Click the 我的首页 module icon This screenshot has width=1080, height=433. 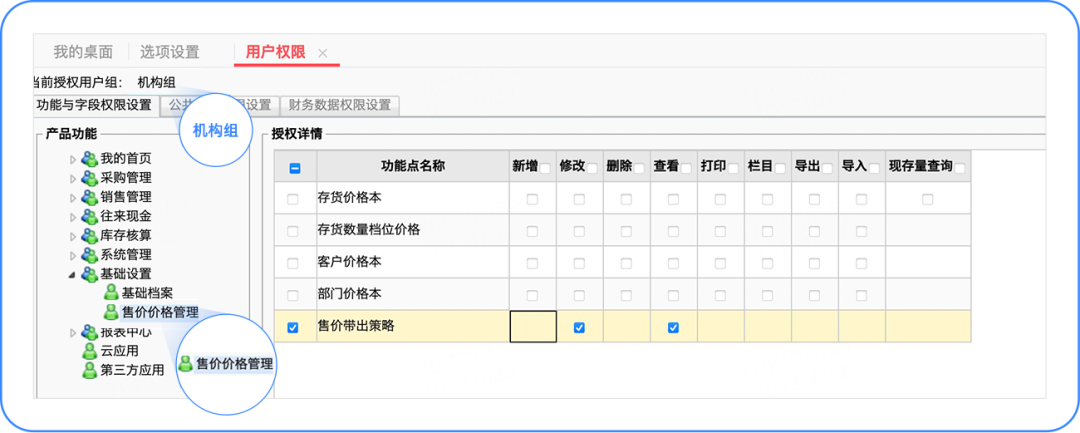(x=90, y=159)
